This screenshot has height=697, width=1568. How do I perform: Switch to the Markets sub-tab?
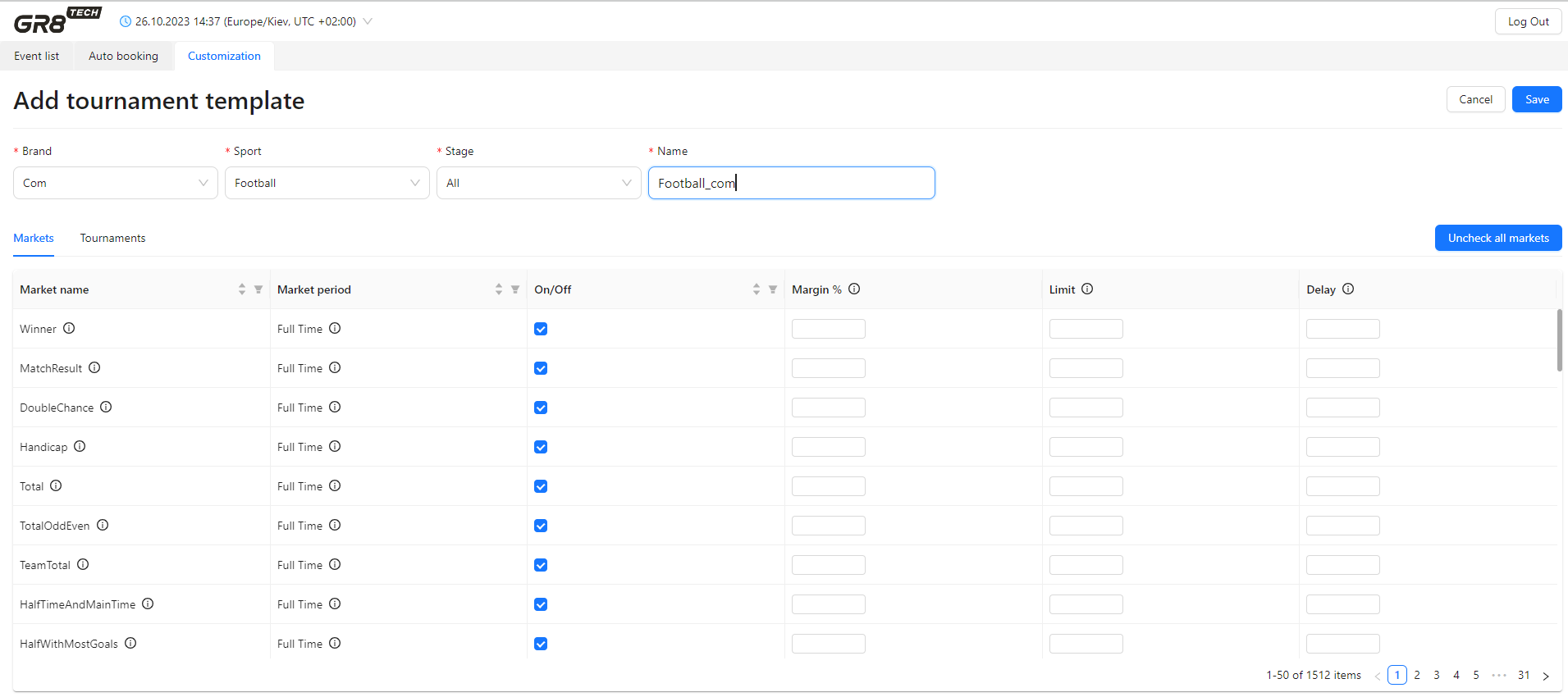coord(34,238)
